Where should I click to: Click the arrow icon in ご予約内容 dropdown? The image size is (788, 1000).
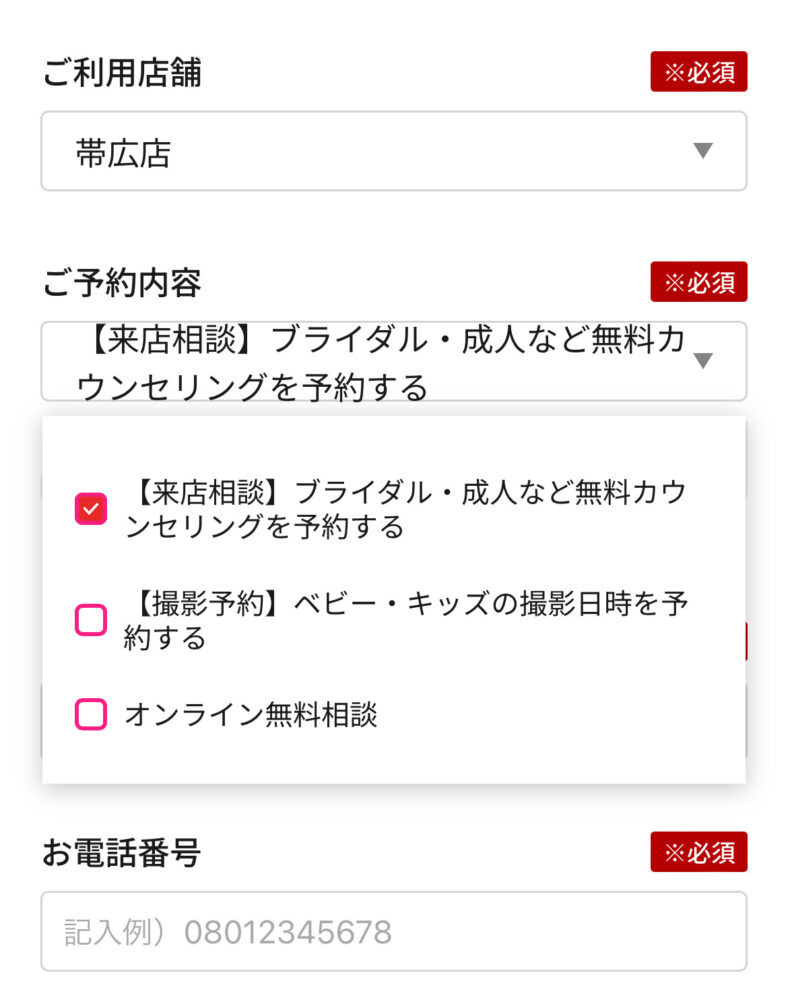click(703, 360)
